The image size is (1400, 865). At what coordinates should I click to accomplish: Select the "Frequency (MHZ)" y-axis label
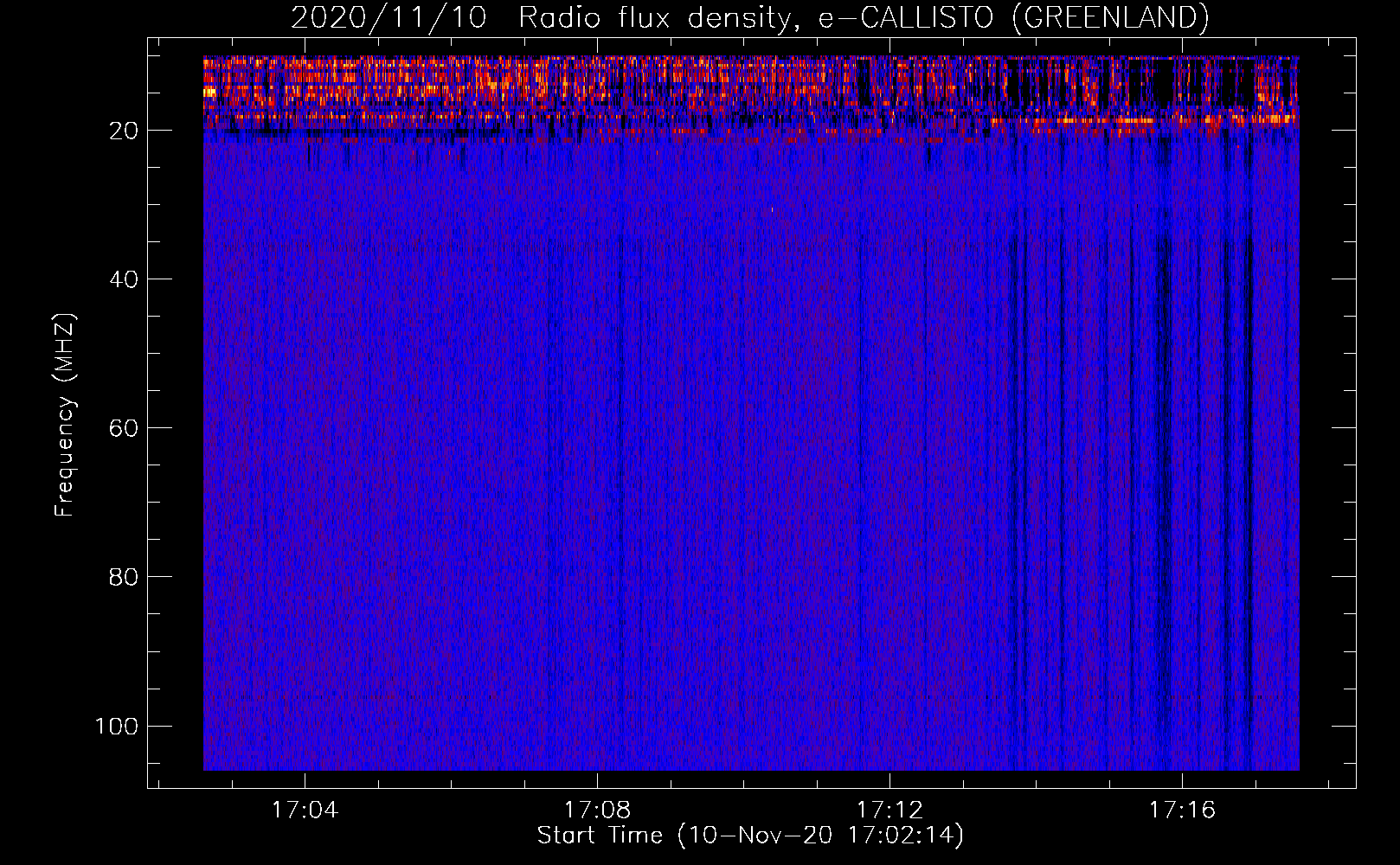click(65, 415)
